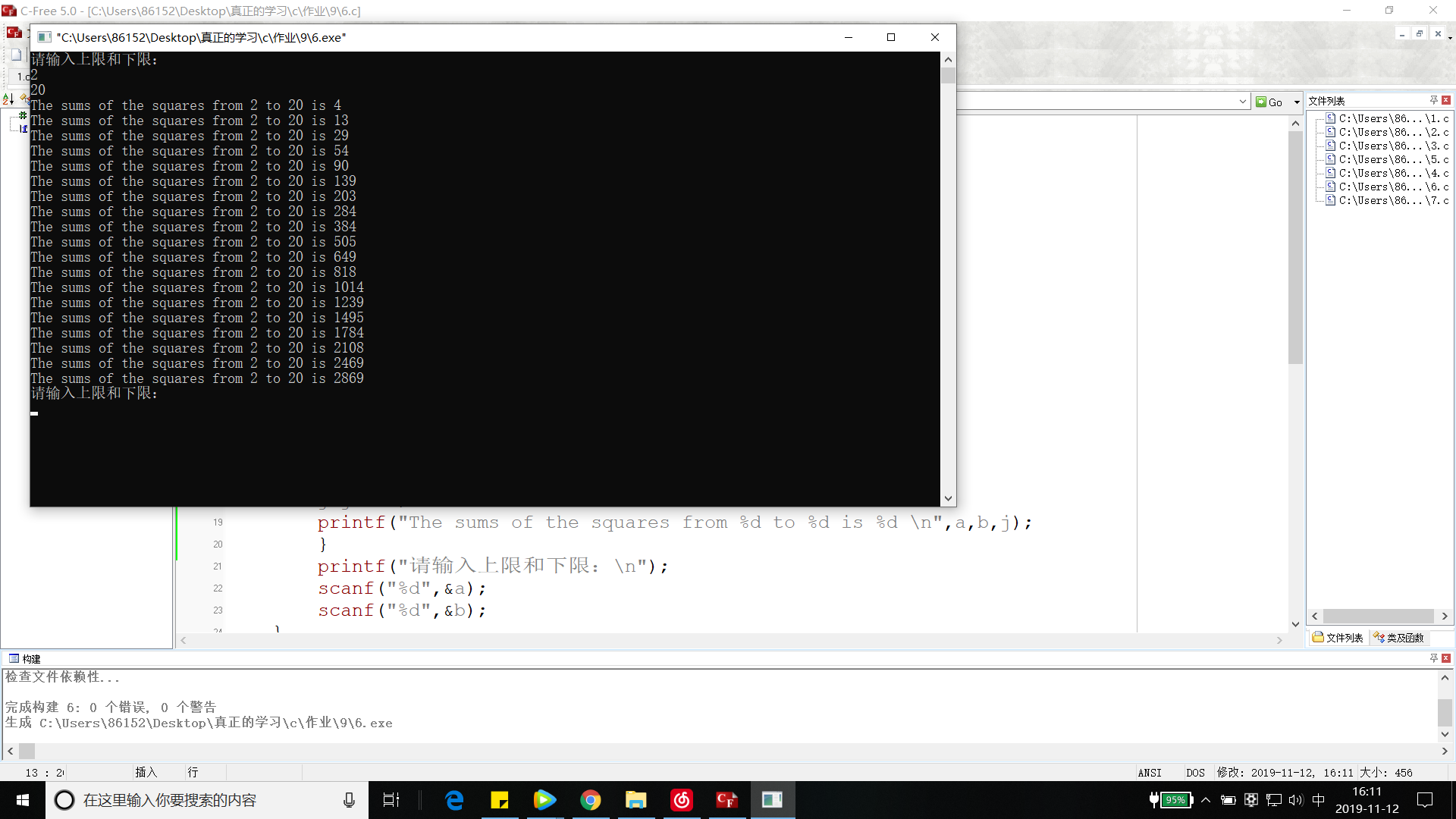
Task: Open Google Chrome from the taskbar
Action: (590, 800)
